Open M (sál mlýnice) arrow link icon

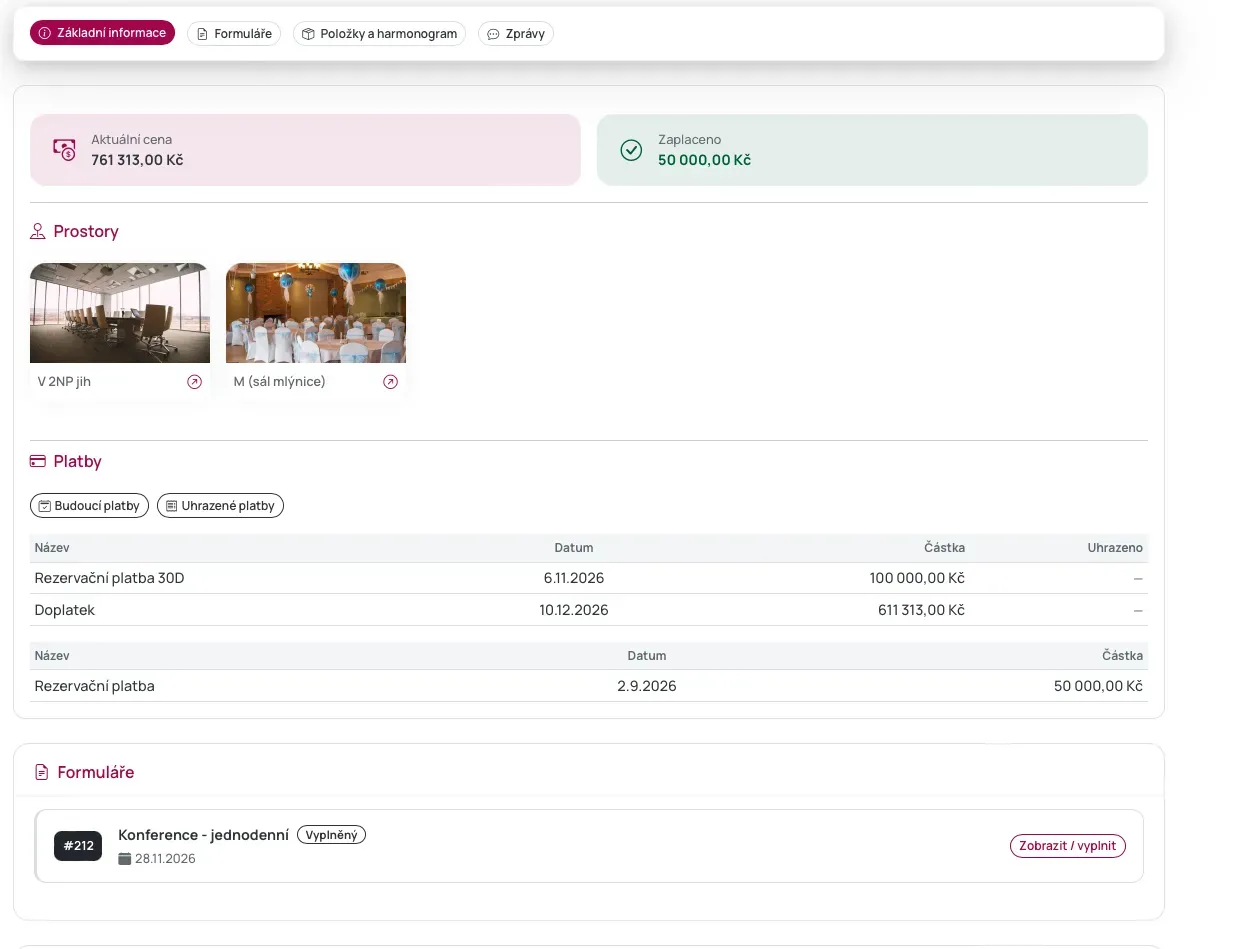(391, 382)
